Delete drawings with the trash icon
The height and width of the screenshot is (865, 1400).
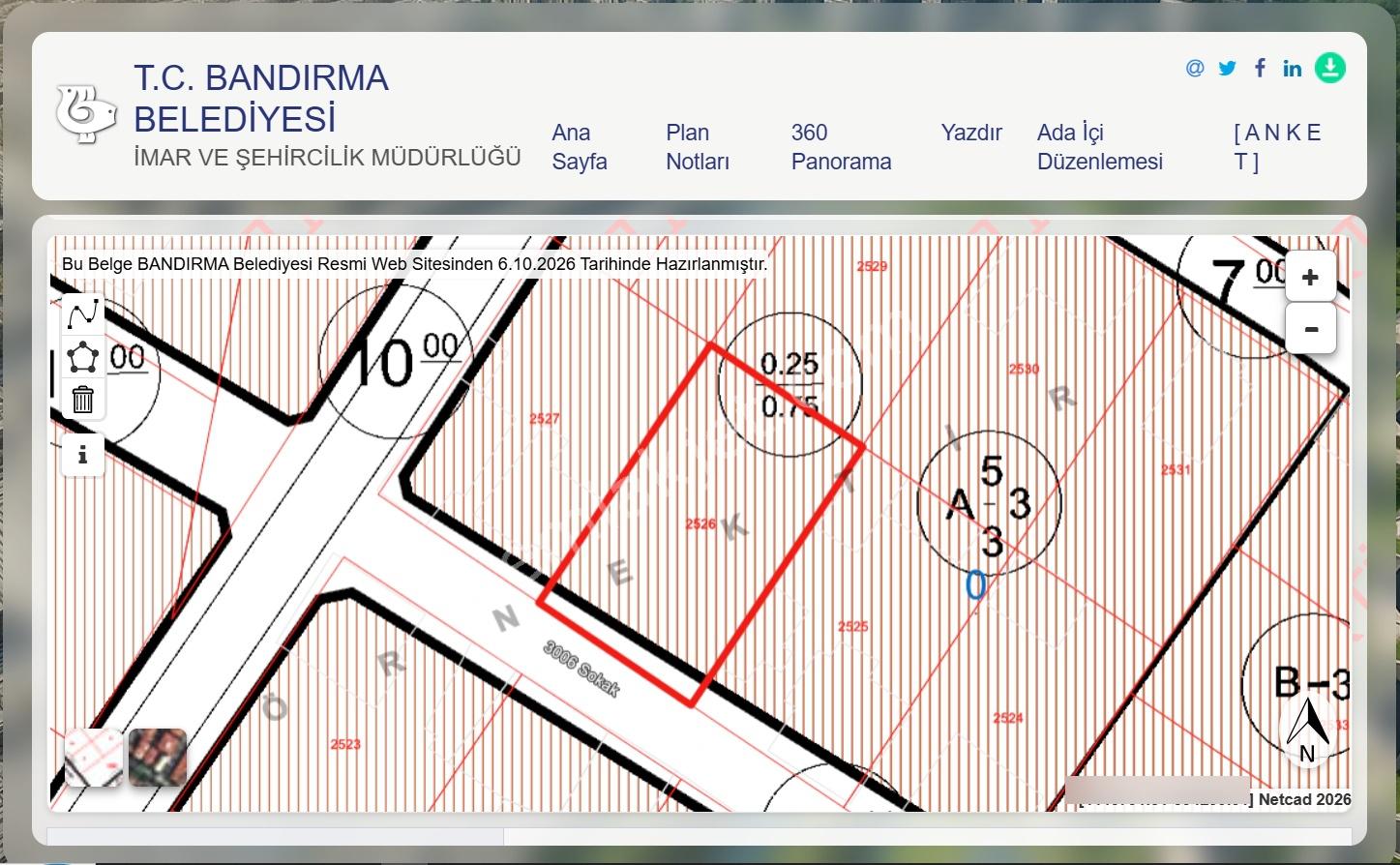point(83,399)
